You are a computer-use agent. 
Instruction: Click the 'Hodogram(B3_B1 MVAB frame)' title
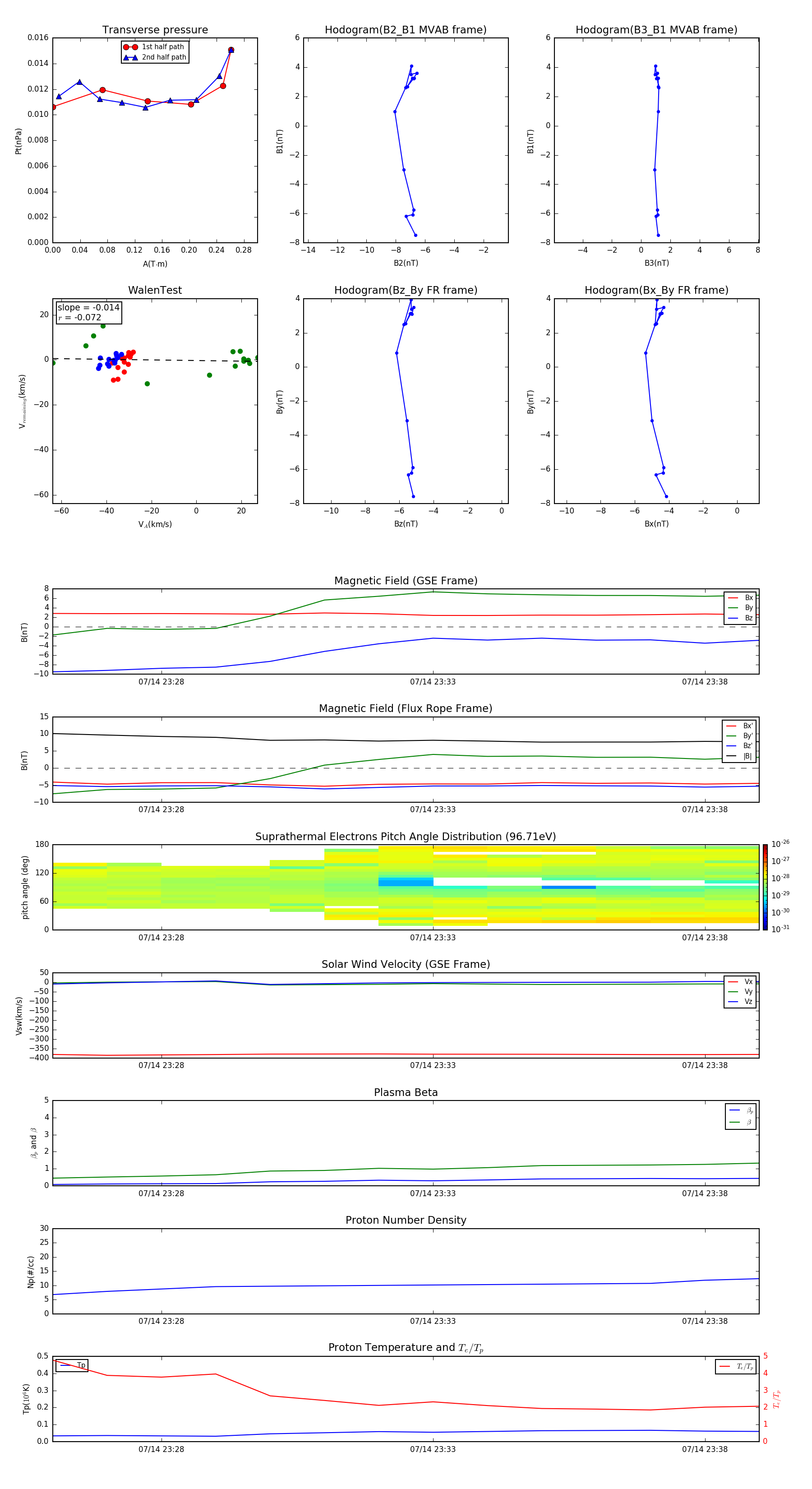click(x=656, y=30)
